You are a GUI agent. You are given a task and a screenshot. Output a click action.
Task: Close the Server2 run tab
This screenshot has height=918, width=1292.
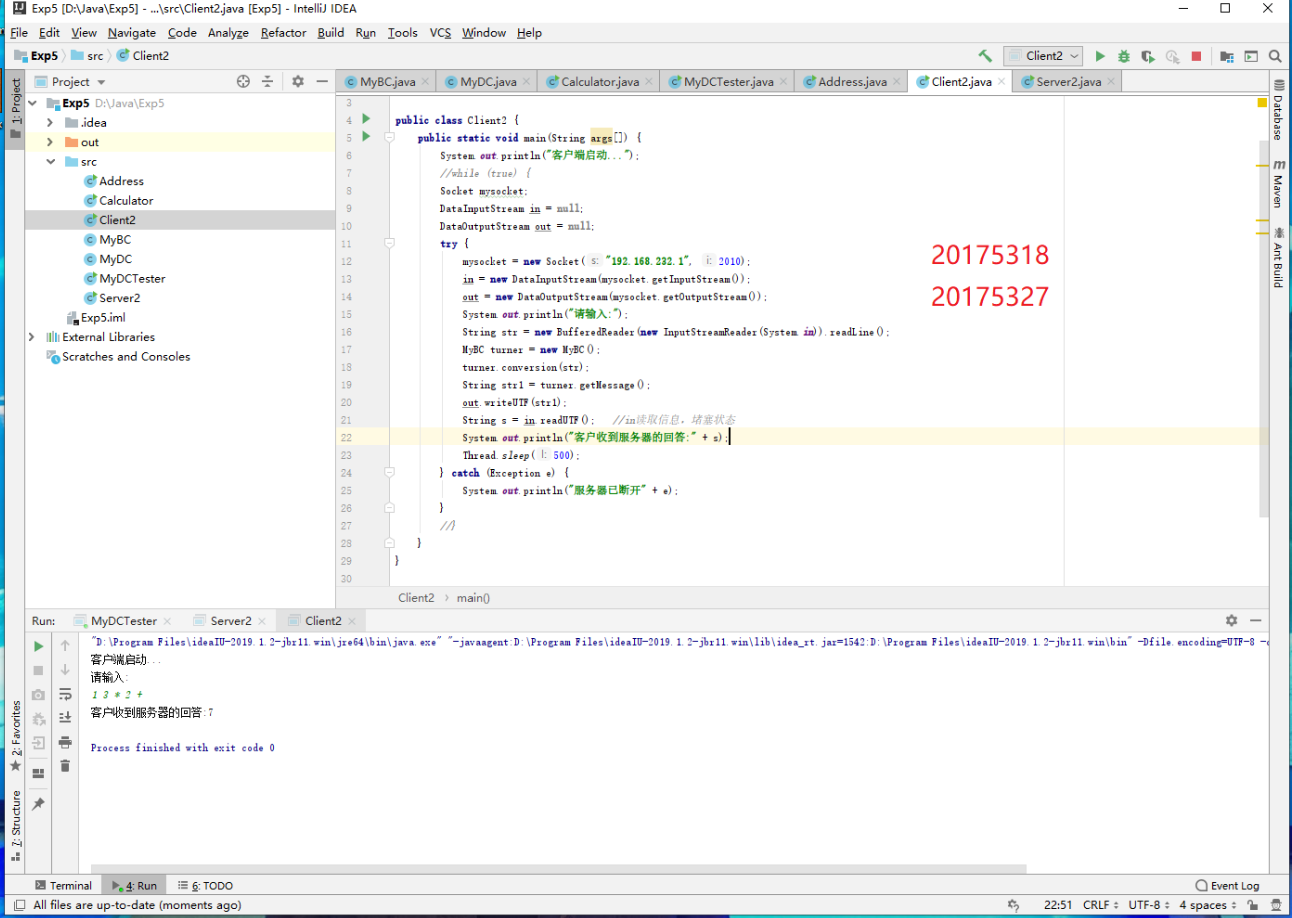pos(263,621)
